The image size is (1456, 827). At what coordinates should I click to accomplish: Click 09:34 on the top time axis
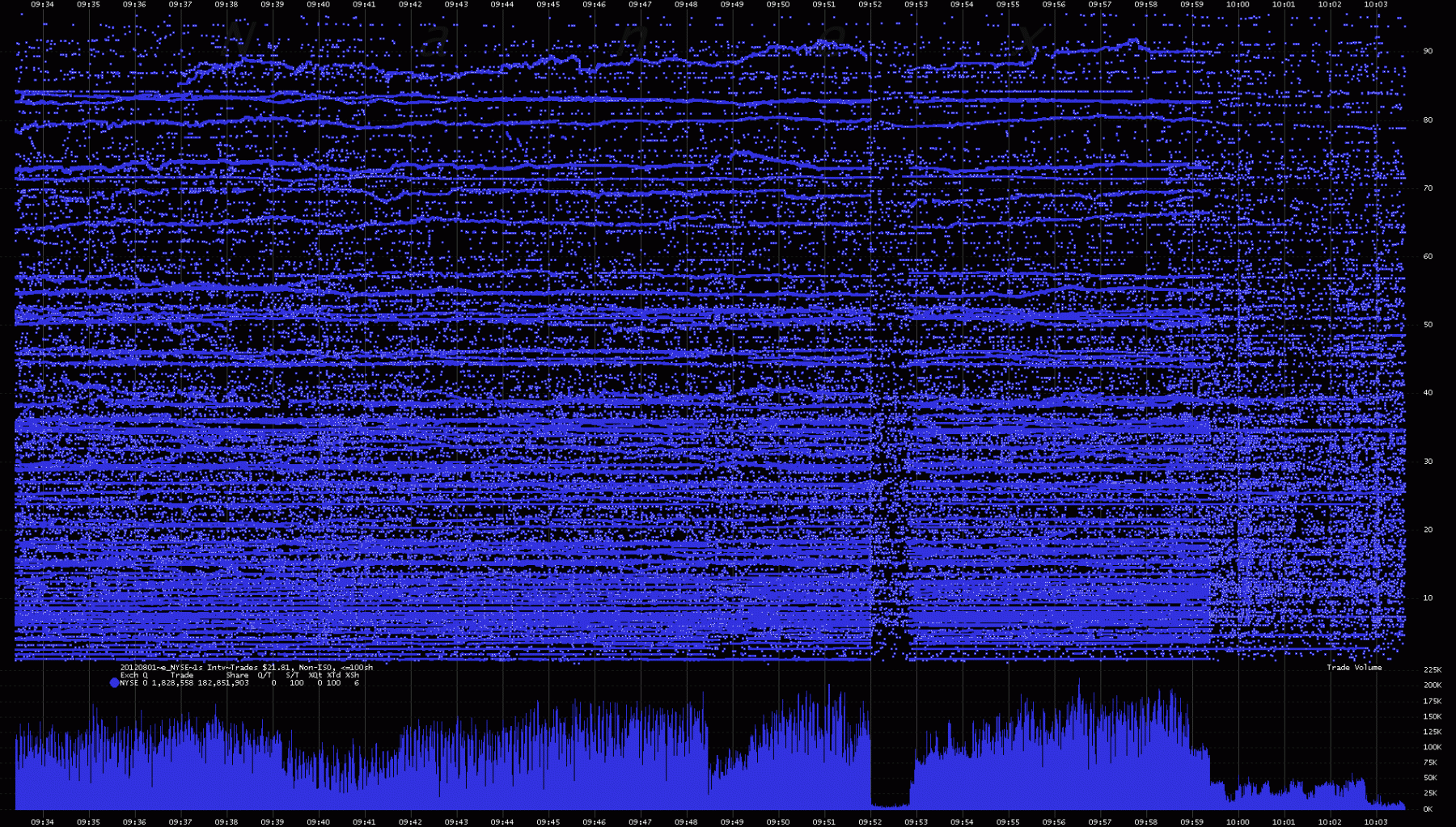[x=43, y=5]
